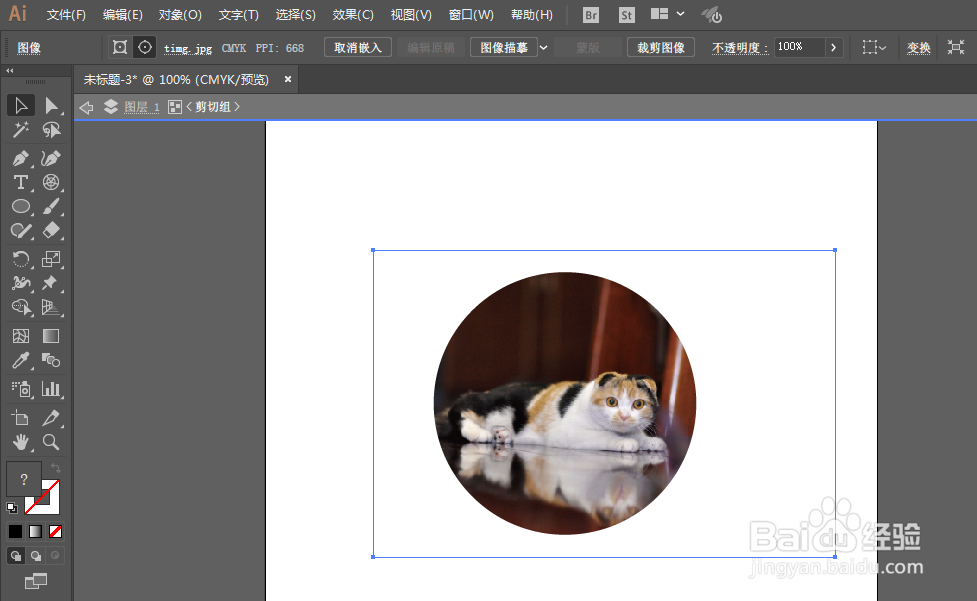Open Adobe Stock via St icon
The image size is (977, 601).
(627, 15)
